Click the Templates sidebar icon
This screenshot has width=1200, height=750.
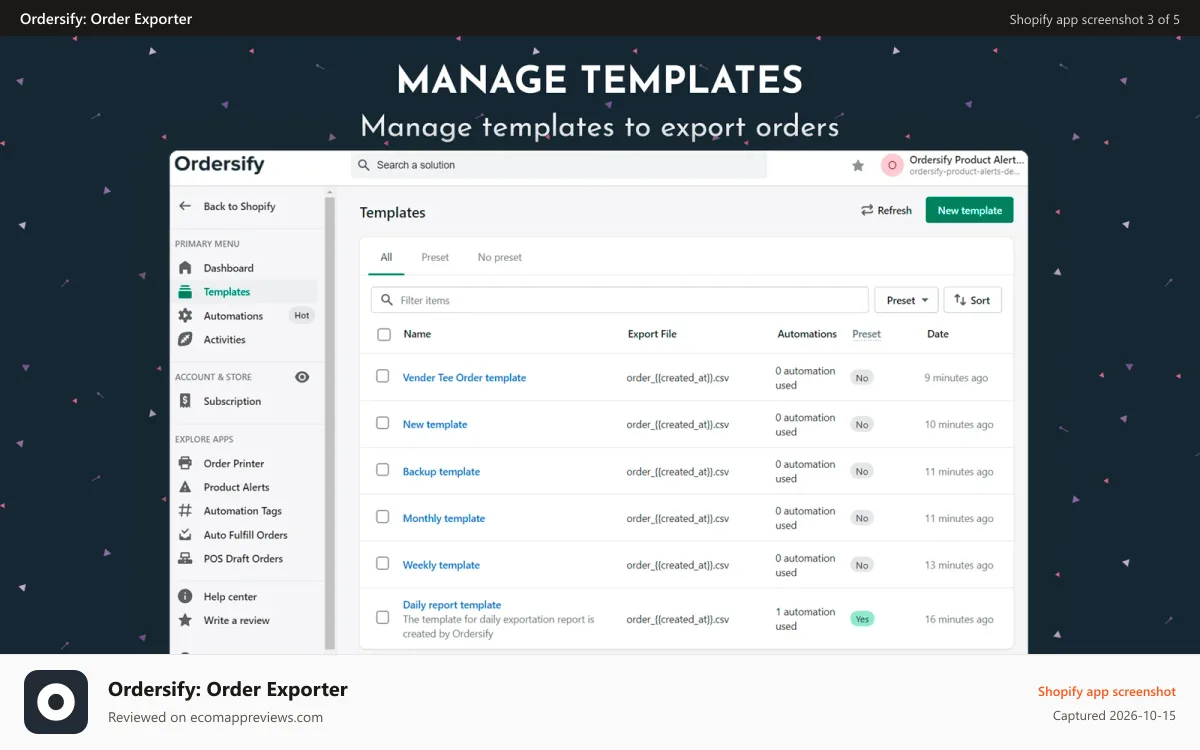coord(185,292)
